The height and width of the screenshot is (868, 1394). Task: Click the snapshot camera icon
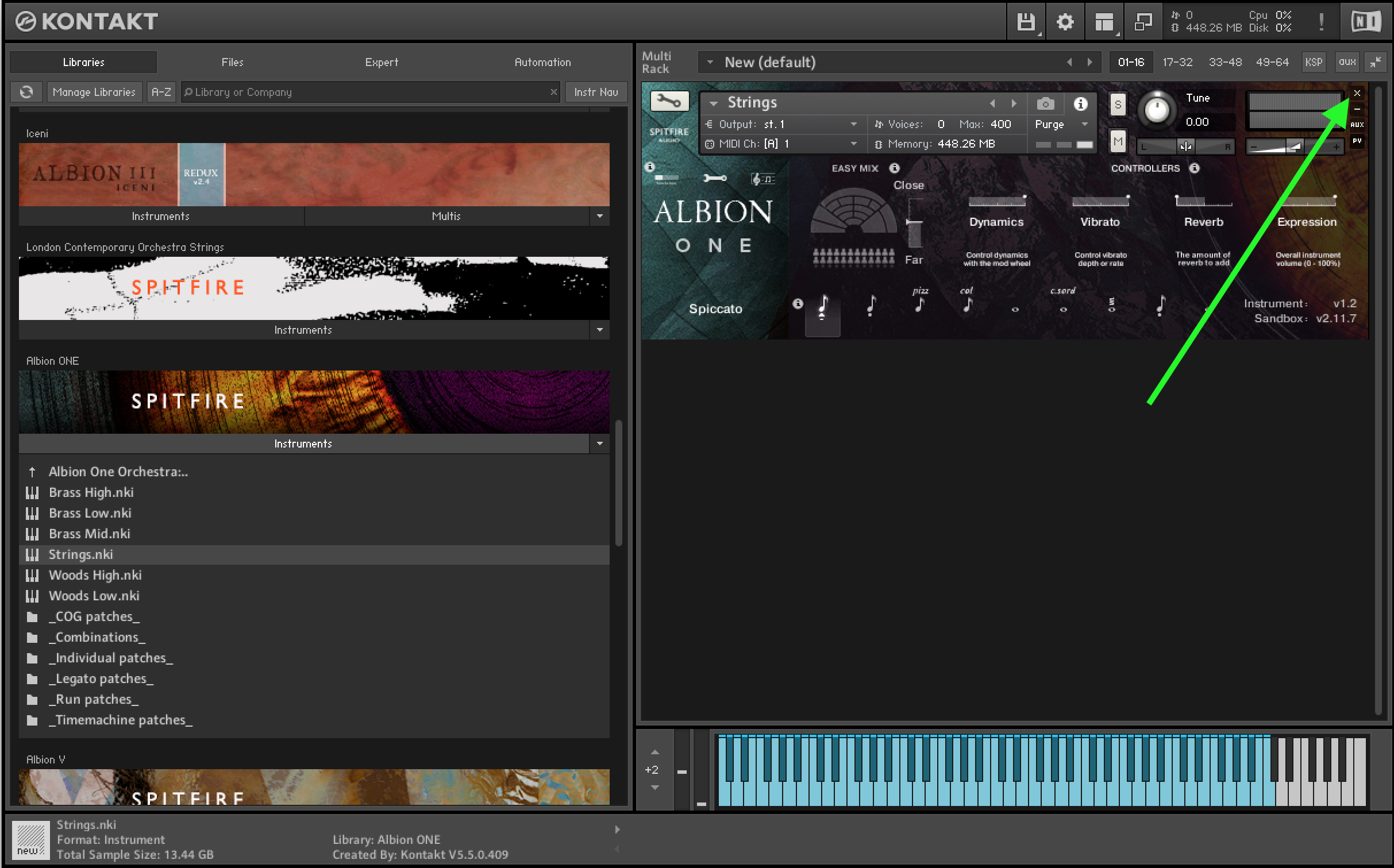(1045, 103)
